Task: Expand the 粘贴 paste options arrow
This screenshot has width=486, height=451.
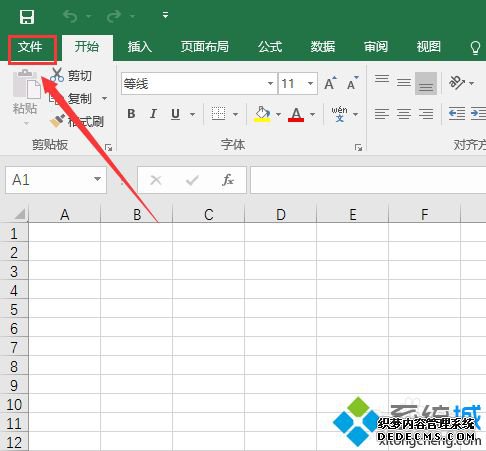Action: pyautogui.click(x=26, y=124)
